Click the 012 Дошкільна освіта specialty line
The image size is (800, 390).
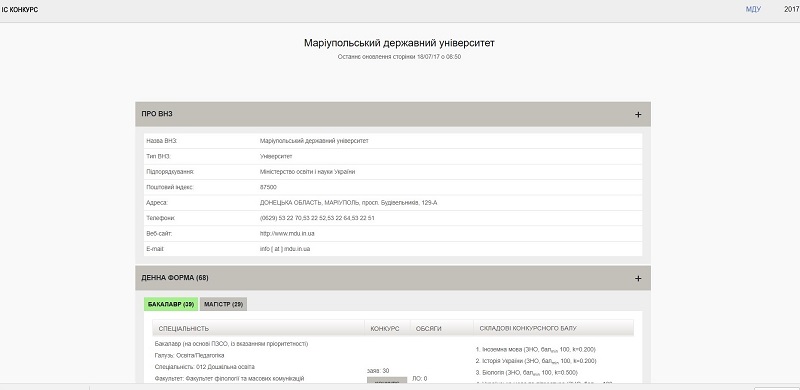click(x=205, y=367)
